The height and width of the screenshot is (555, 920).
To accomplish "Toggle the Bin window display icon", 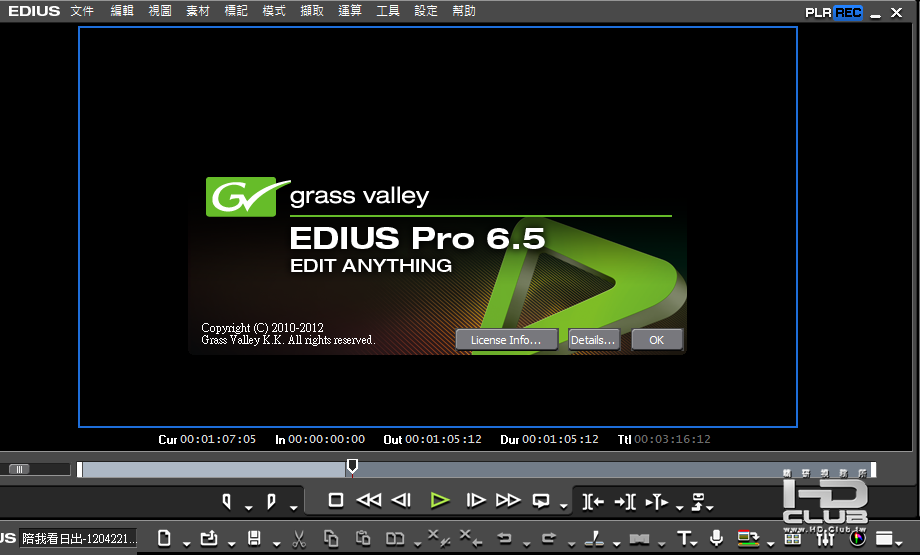I will [793, 538].
